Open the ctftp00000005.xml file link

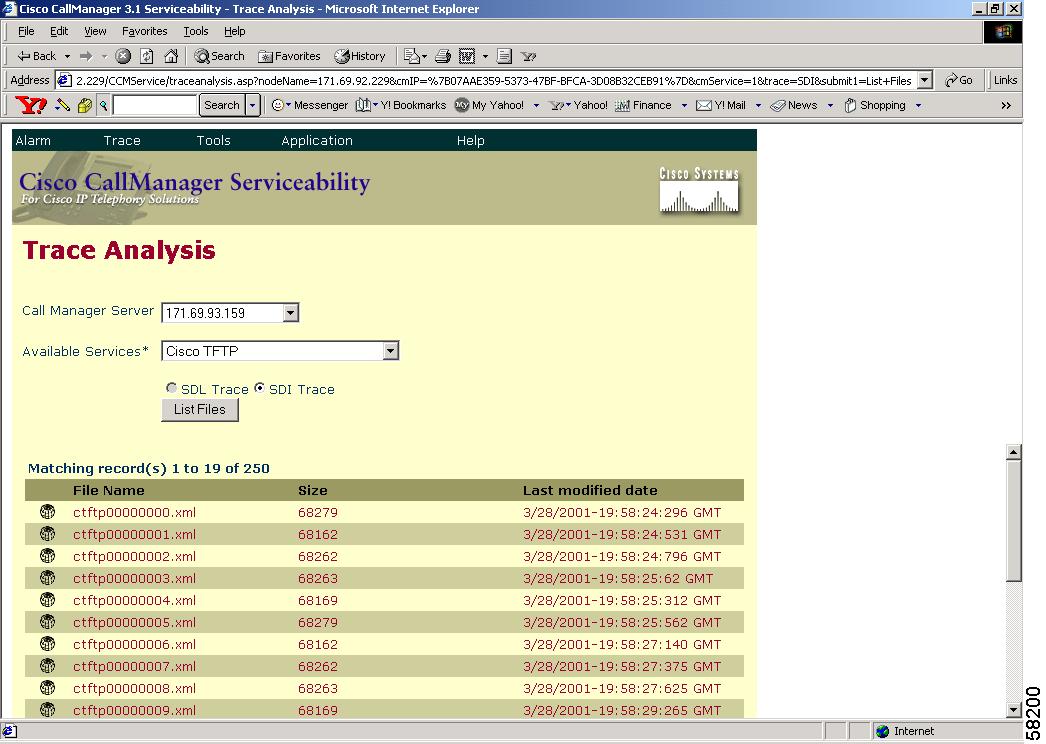tap(135, 623)
